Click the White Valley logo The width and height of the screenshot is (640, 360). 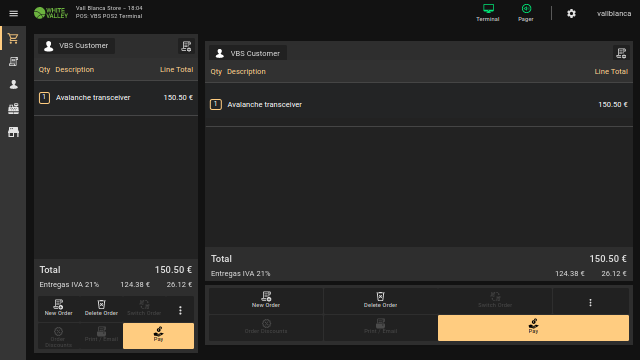tap(51, 13)
